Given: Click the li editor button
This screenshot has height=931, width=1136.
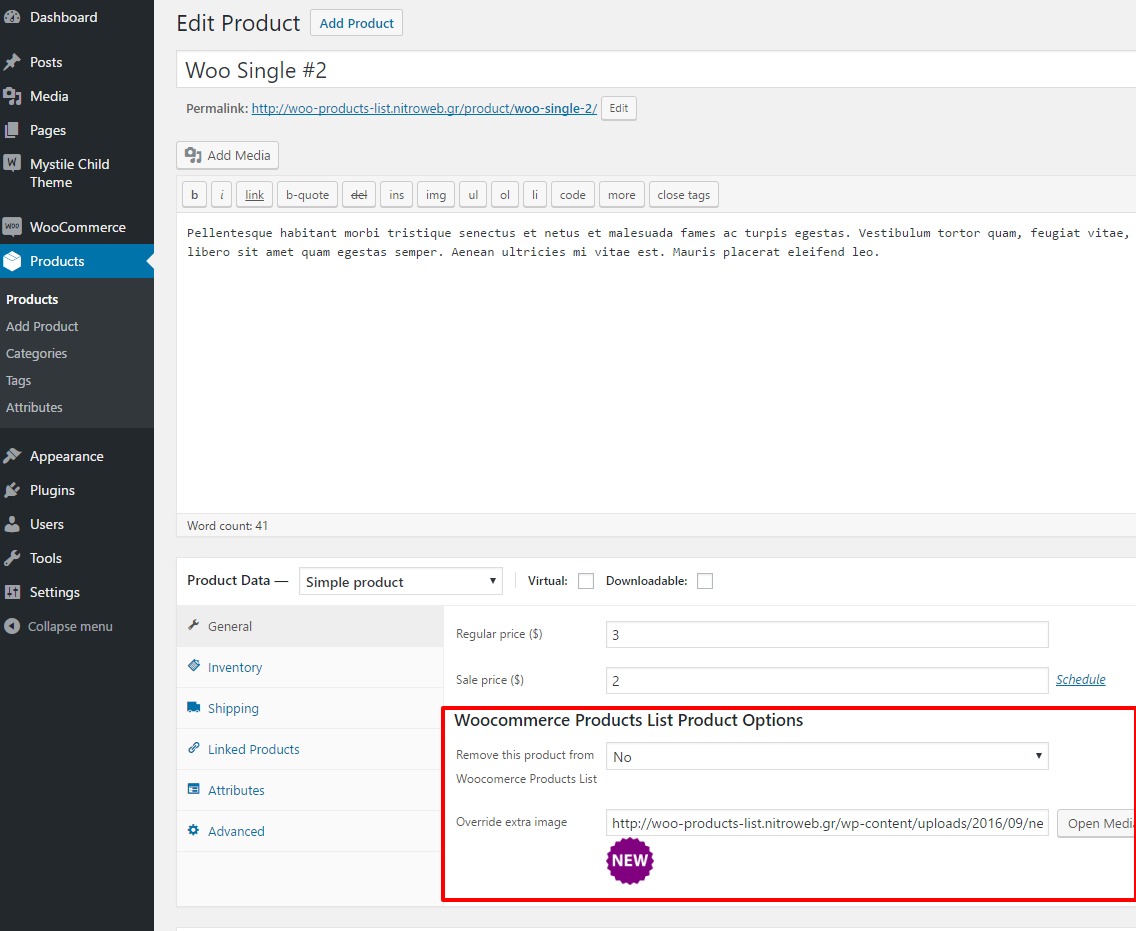Looking at the screenshot, I should click(535, 195).
